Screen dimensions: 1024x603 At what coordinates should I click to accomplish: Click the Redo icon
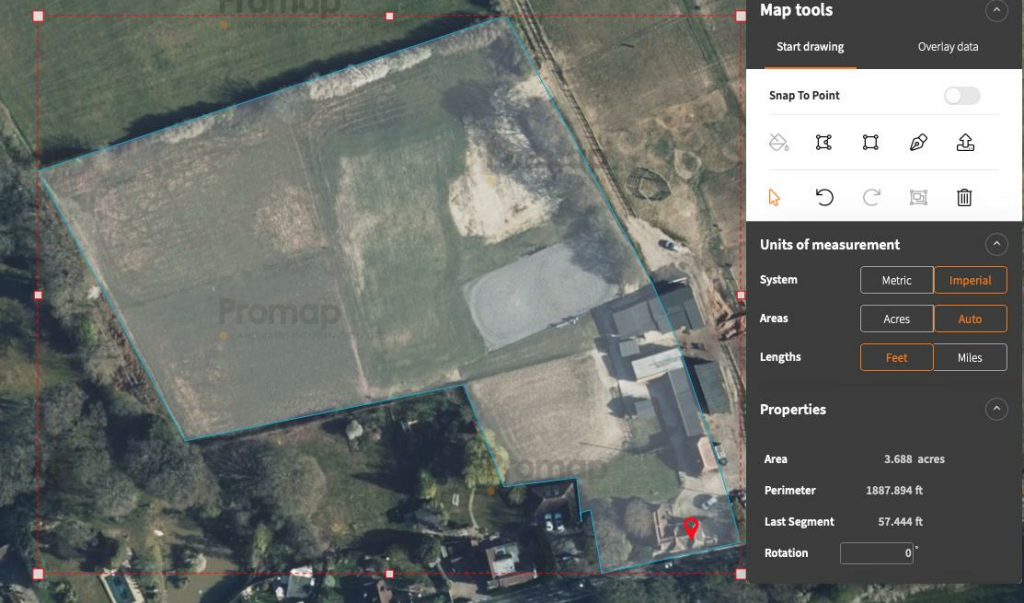[x=870, y=197]
